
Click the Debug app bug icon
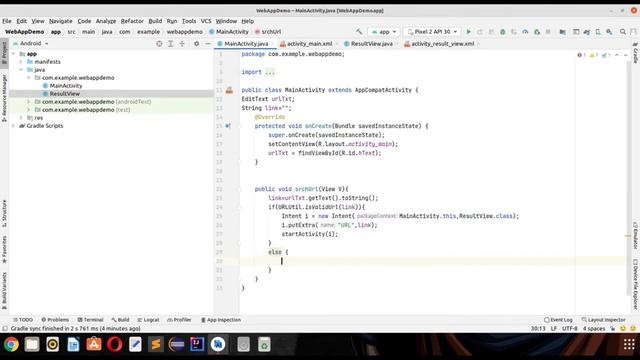[x=503, y=32]
